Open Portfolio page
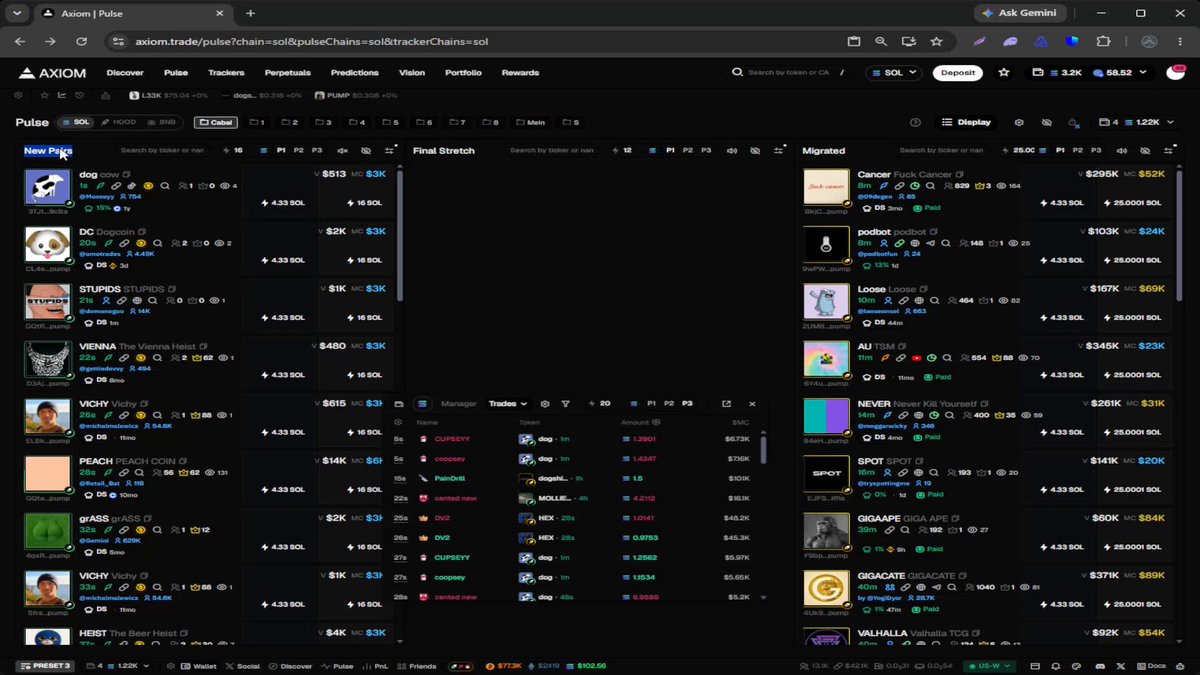This screenshot has height=675, width=1200. coord(463,73)
